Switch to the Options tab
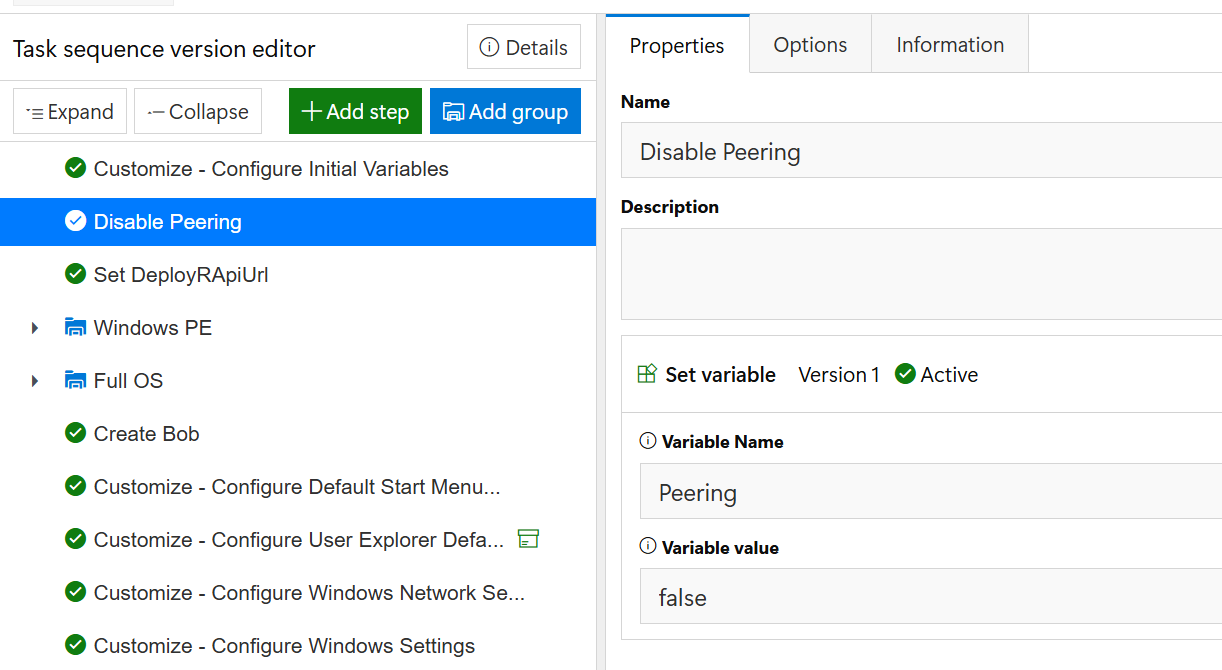Screen dimensions: 1222x670 [x=810, y=44]
